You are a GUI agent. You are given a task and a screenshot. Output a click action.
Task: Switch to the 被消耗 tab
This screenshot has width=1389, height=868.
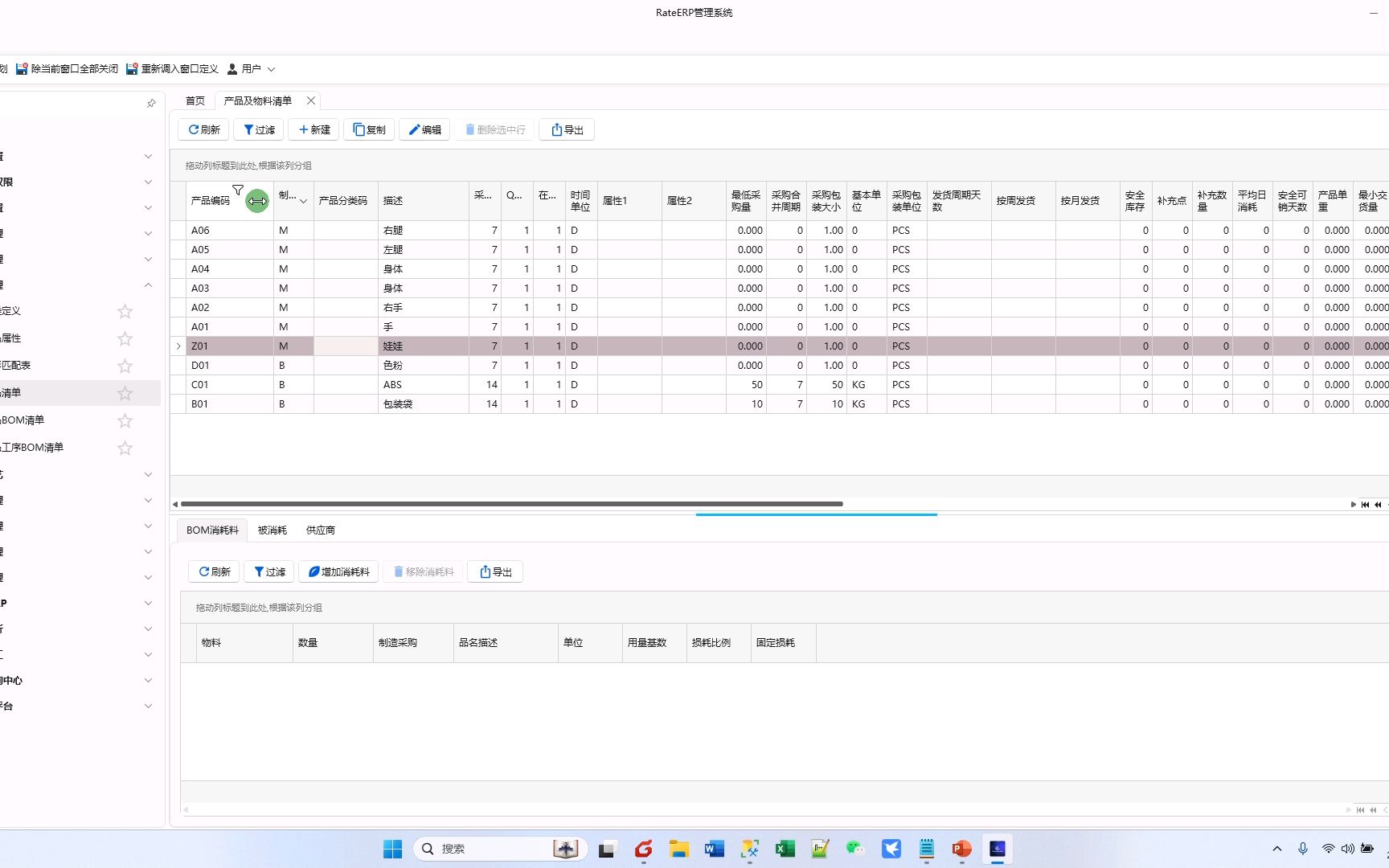tap(272, 530)
